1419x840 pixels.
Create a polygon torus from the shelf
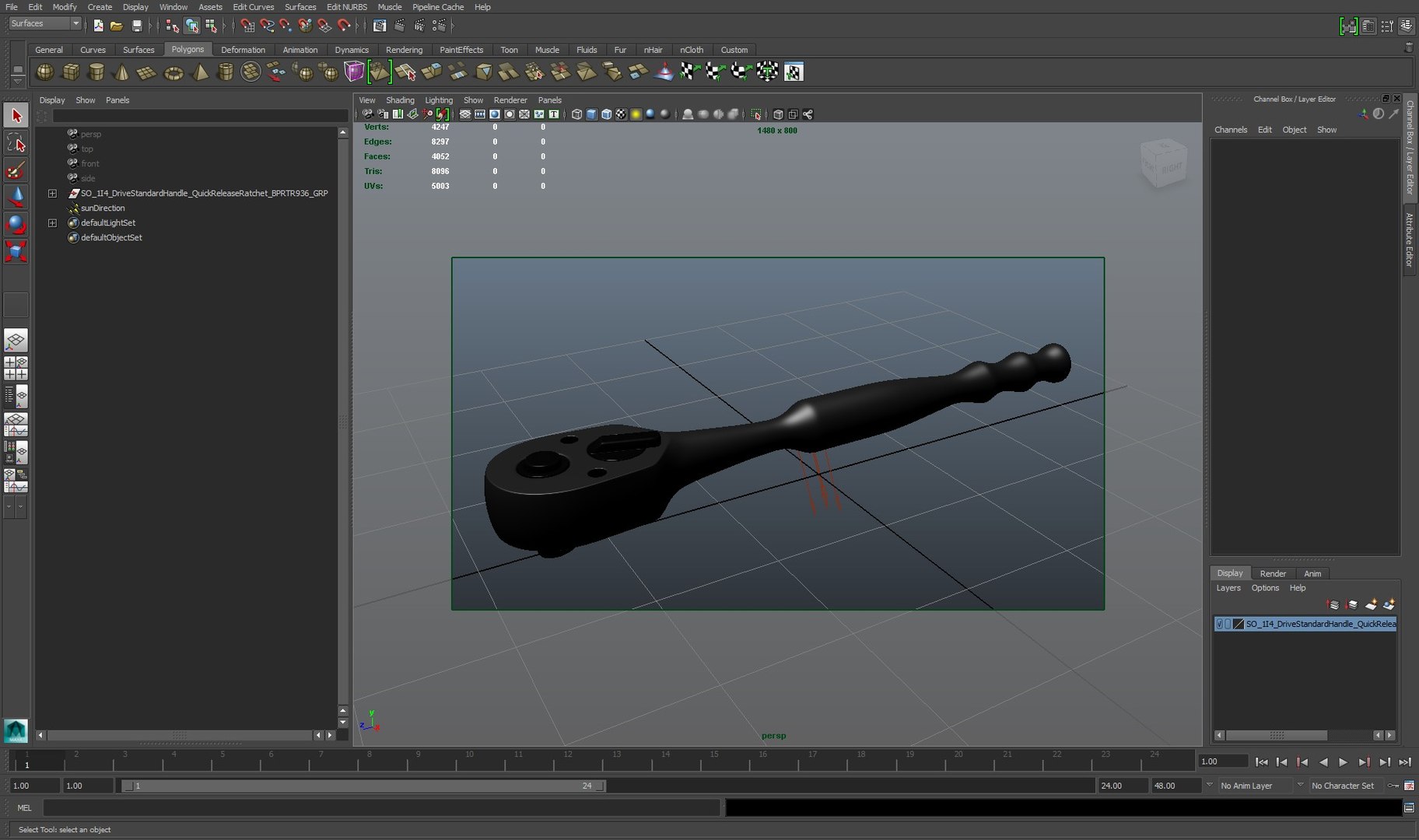(173, 72)
